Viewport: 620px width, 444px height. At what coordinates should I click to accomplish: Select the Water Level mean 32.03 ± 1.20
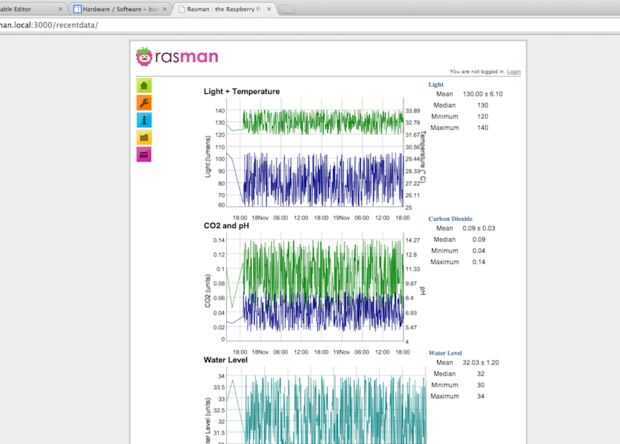(x=480, y=362)
